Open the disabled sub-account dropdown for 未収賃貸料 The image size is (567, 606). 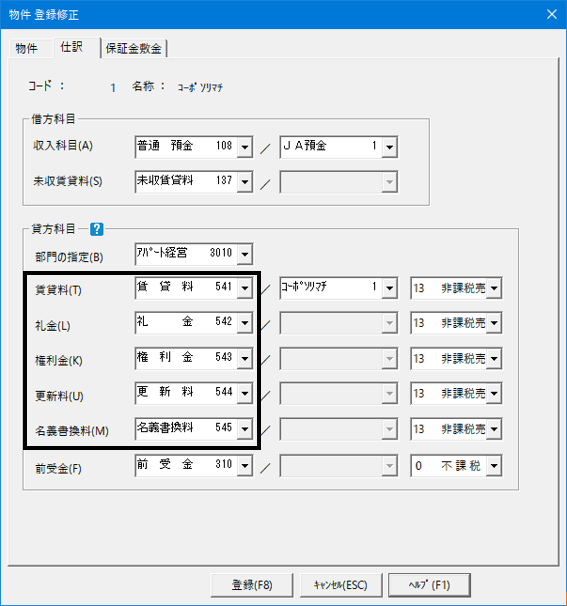[390, 182]
